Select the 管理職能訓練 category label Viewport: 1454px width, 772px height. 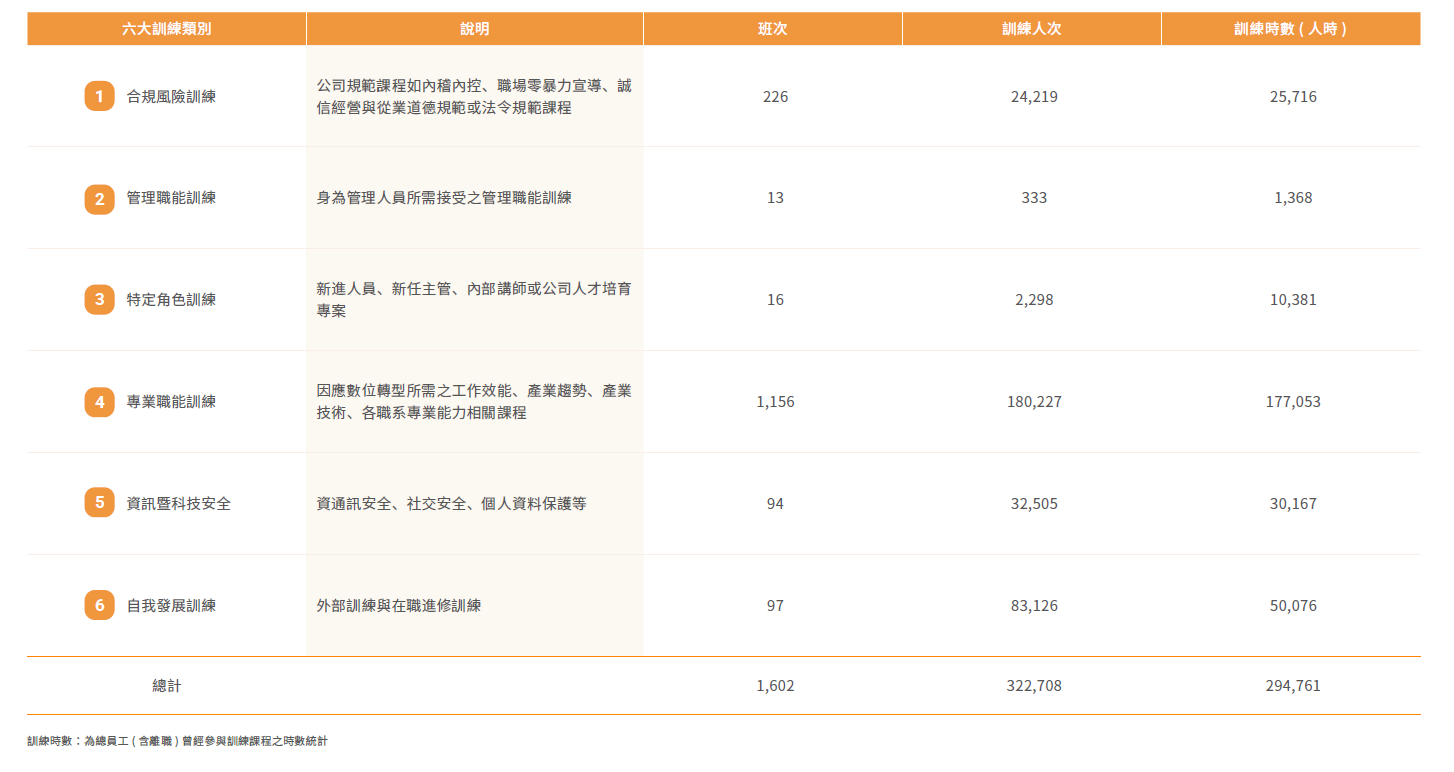(171, 198)
